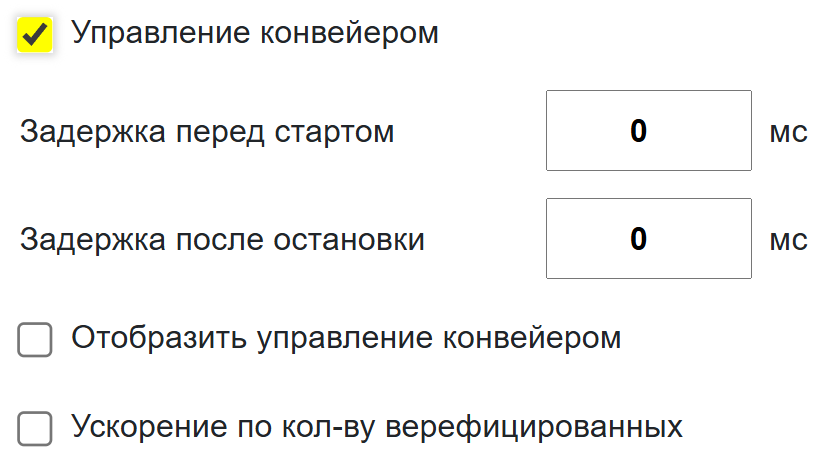Screen dimensions: 831x476
Task: Click the black checkmark icon on yellow box
Action: [36, 36]
